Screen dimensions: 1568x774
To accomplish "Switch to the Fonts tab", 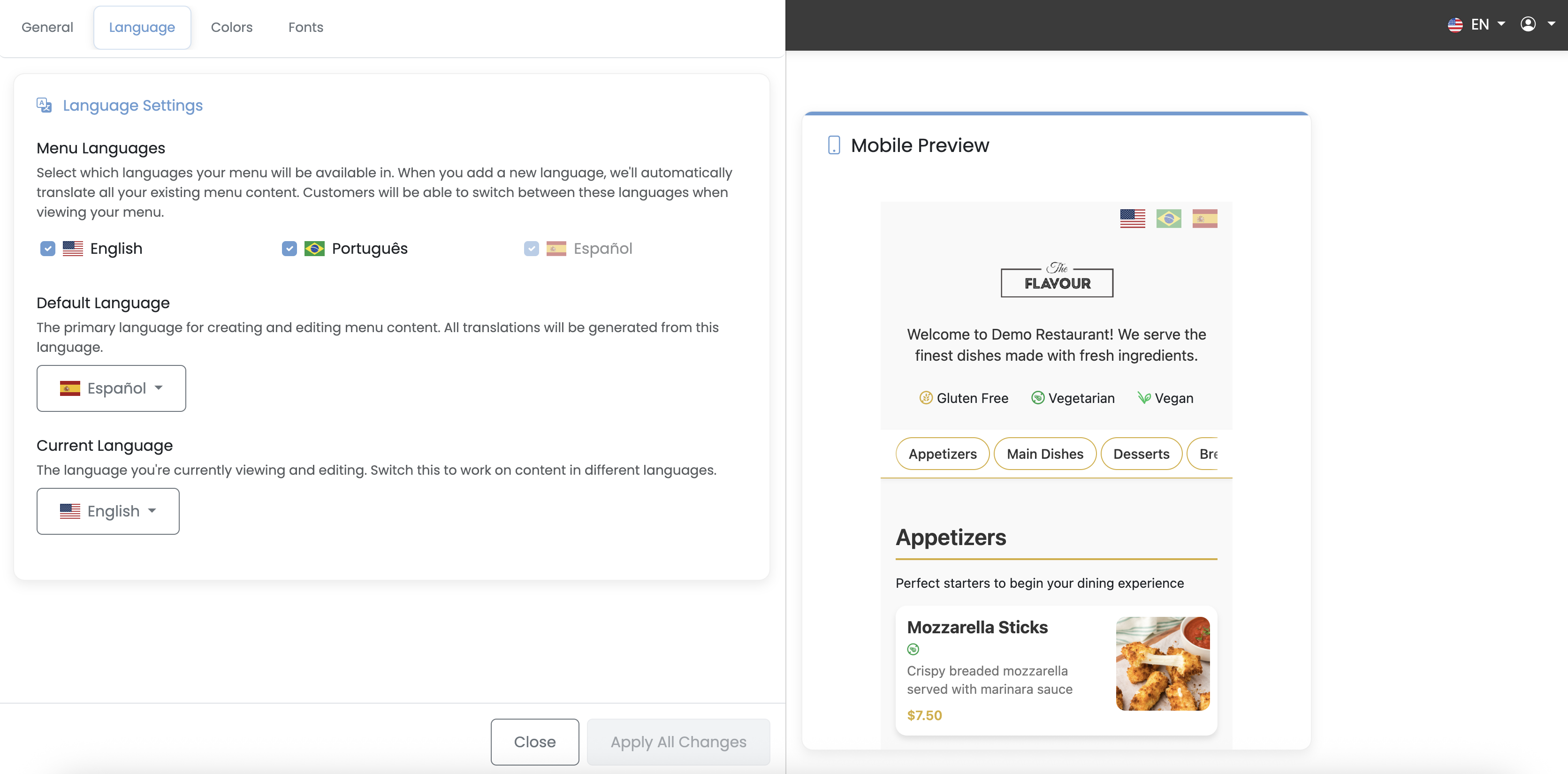I will click(305, 27).
